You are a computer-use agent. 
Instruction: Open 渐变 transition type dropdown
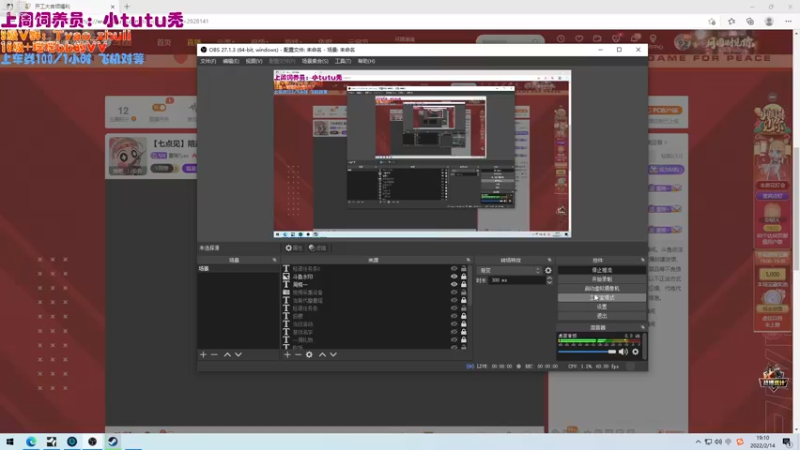509,270
